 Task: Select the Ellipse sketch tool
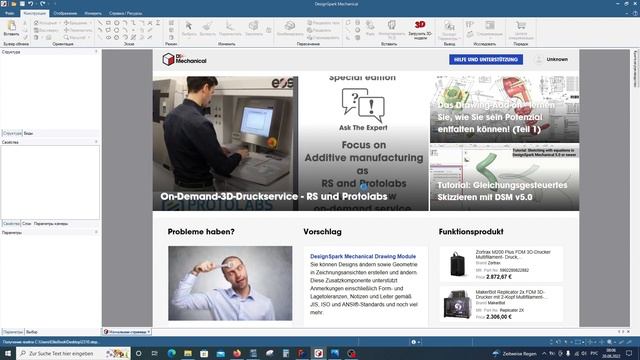pos(108,37)
